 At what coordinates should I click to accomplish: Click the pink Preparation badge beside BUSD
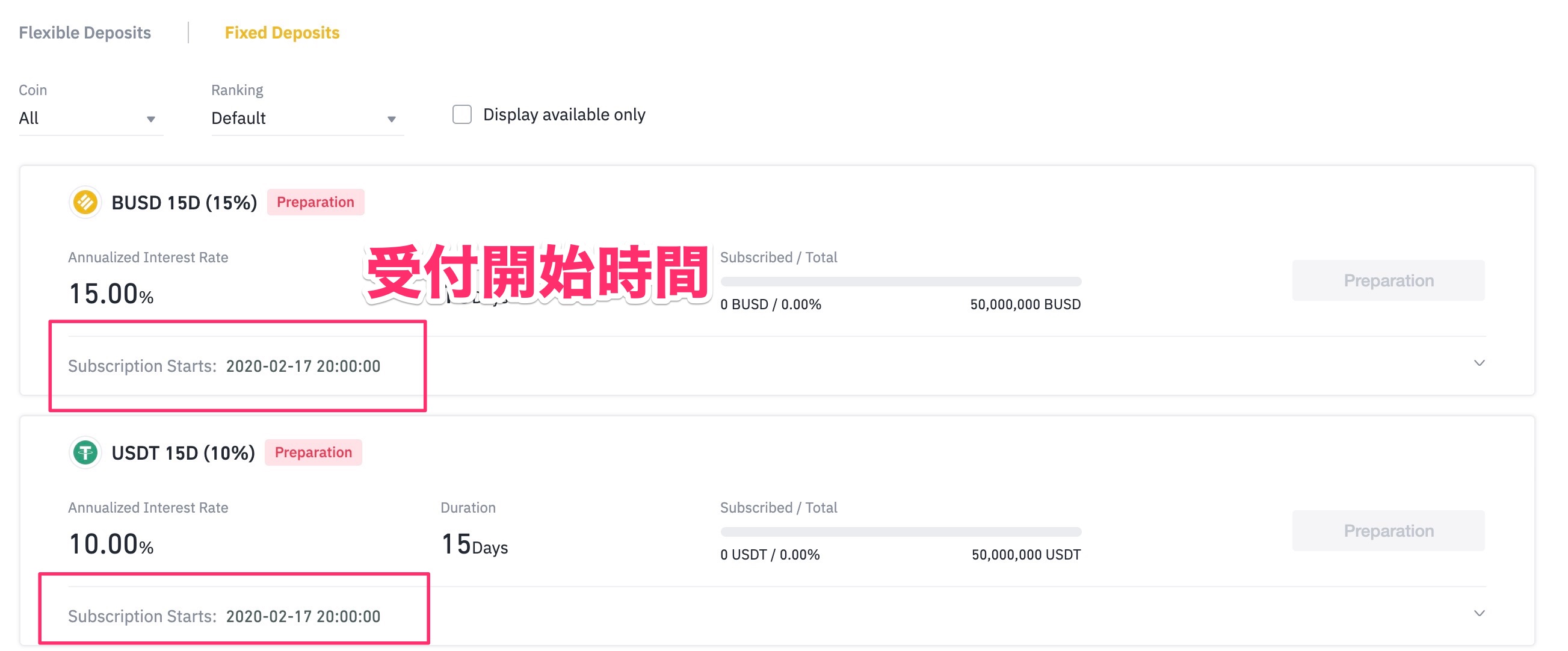[315, 202]
